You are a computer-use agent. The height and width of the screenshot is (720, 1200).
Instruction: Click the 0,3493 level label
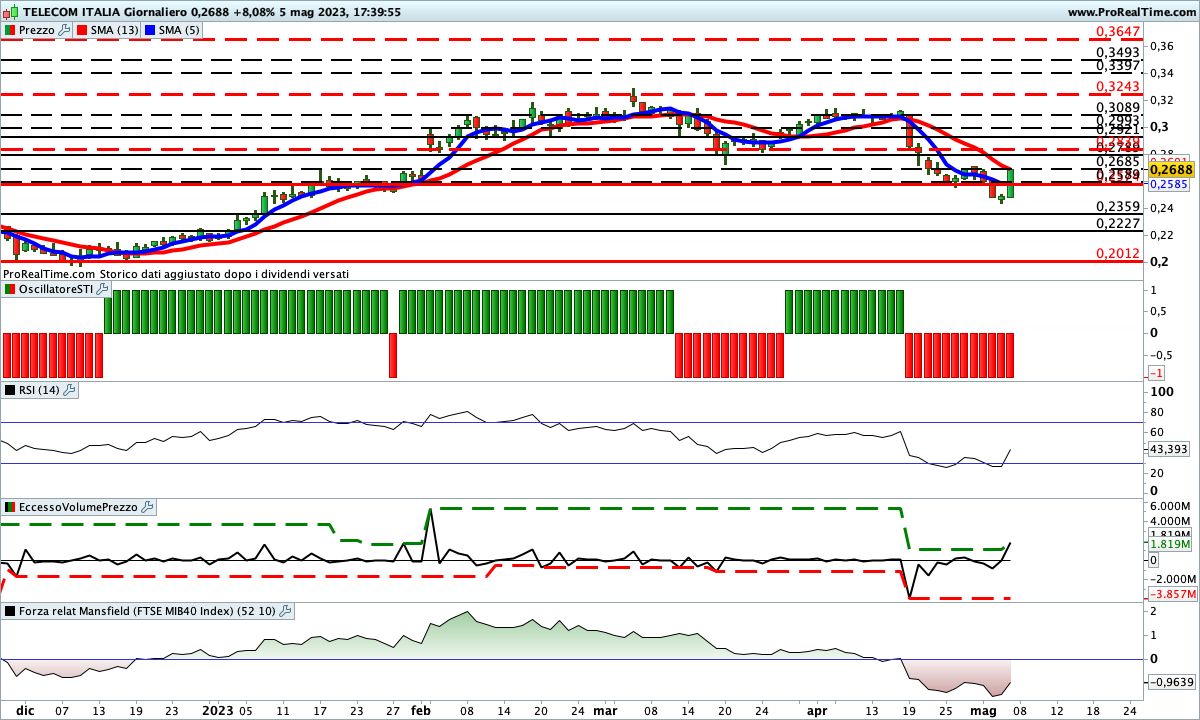1118,52
